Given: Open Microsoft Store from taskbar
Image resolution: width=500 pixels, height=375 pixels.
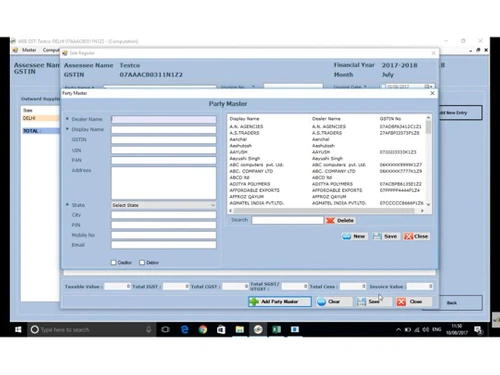Looking at the screenshot, I should 221,330.
